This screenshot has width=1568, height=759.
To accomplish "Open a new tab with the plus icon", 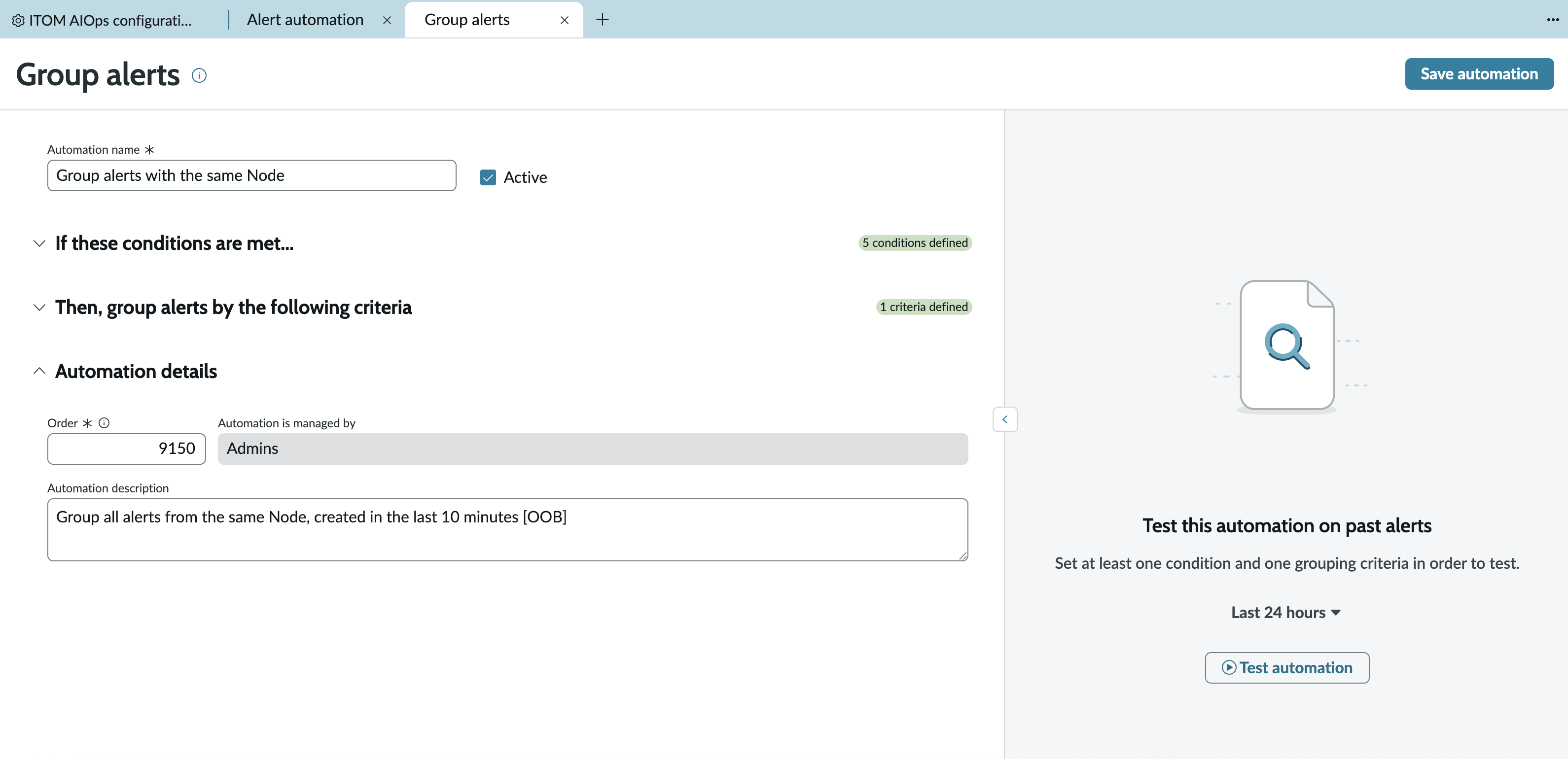I will click(x=602, y=20).
